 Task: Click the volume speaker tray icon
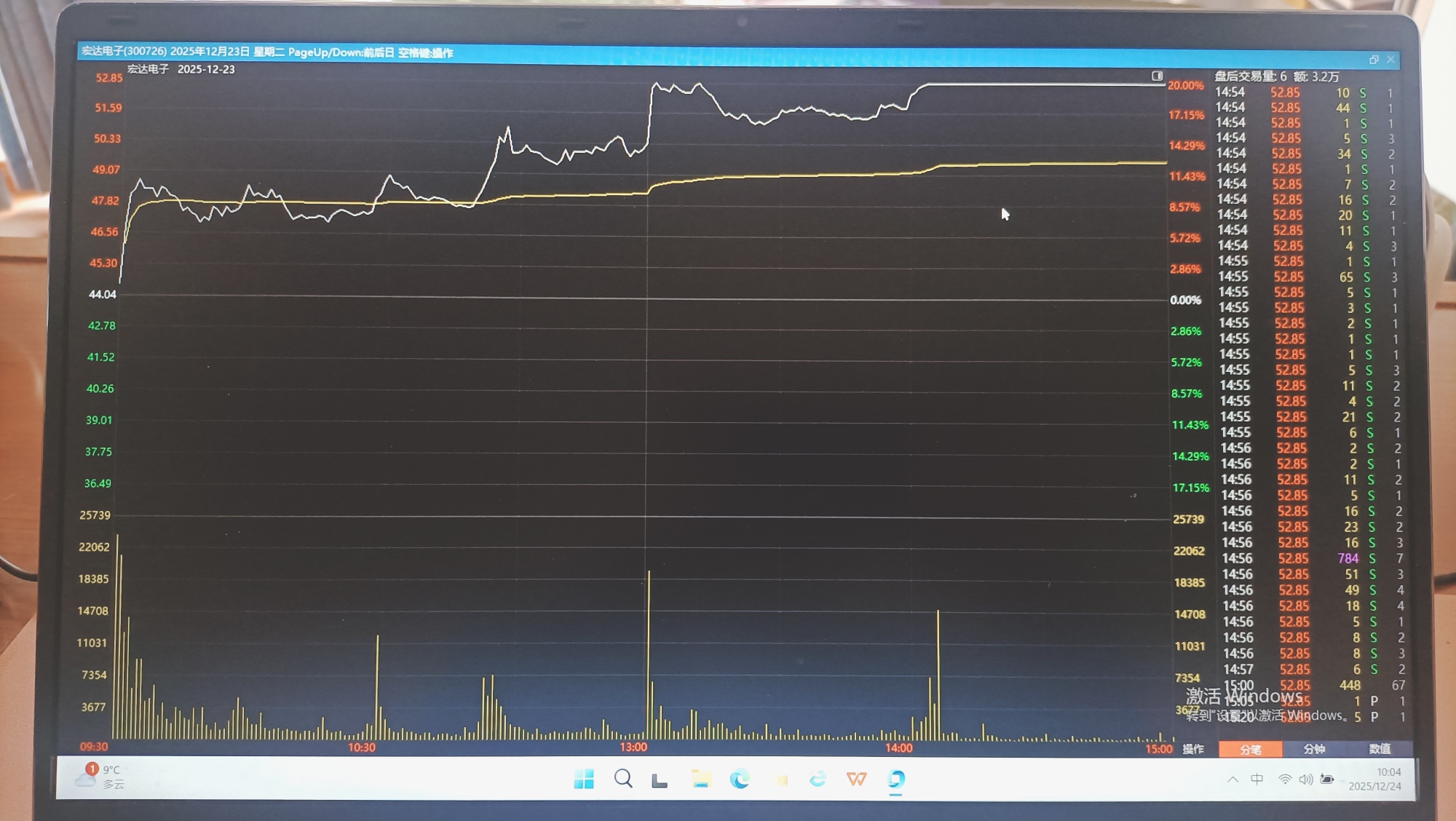click(x=1305, y=780)
